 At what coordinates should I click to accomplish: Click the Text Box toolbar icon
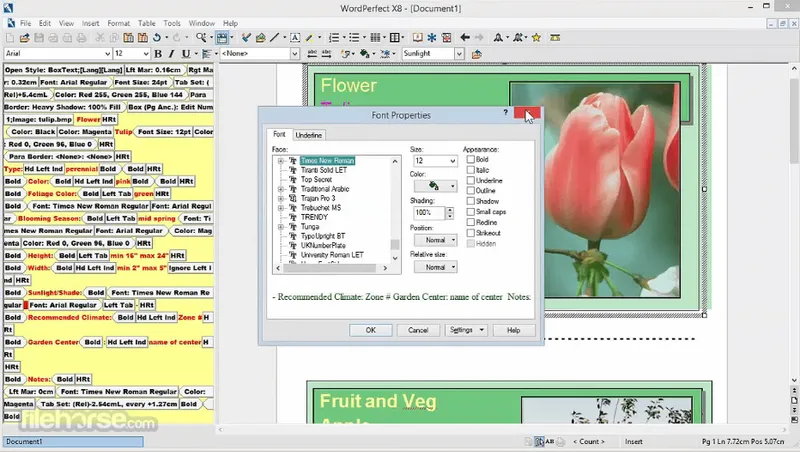tap(295, 38)
